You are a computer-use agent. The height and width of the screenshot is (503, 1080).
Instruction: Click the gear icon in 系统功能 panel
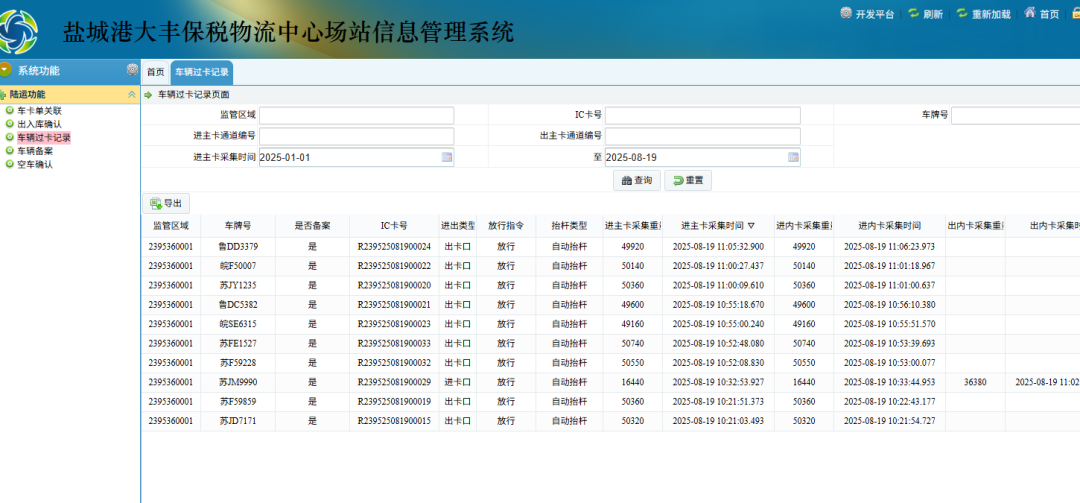[132, 70]
